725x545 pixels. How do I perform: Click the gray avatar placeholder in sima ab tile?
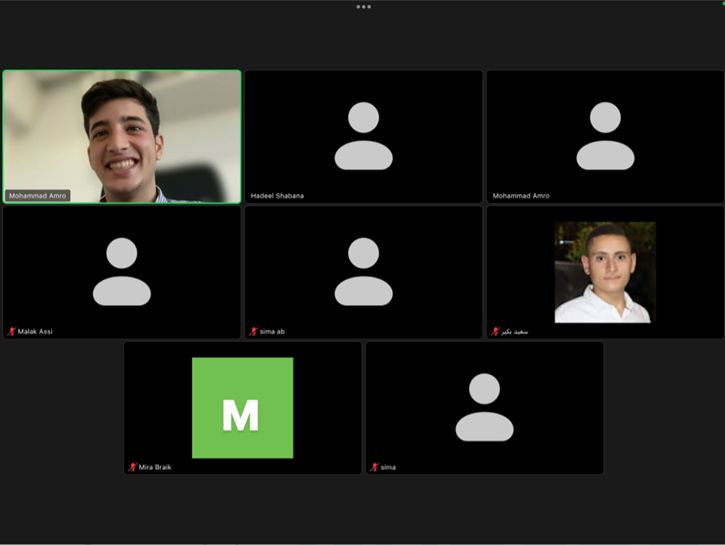pos(363,272)
